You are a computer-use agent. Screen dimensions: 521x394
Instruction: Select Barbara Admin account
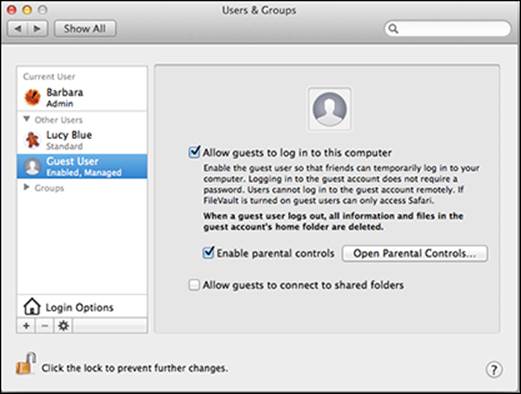pos(82,97)
